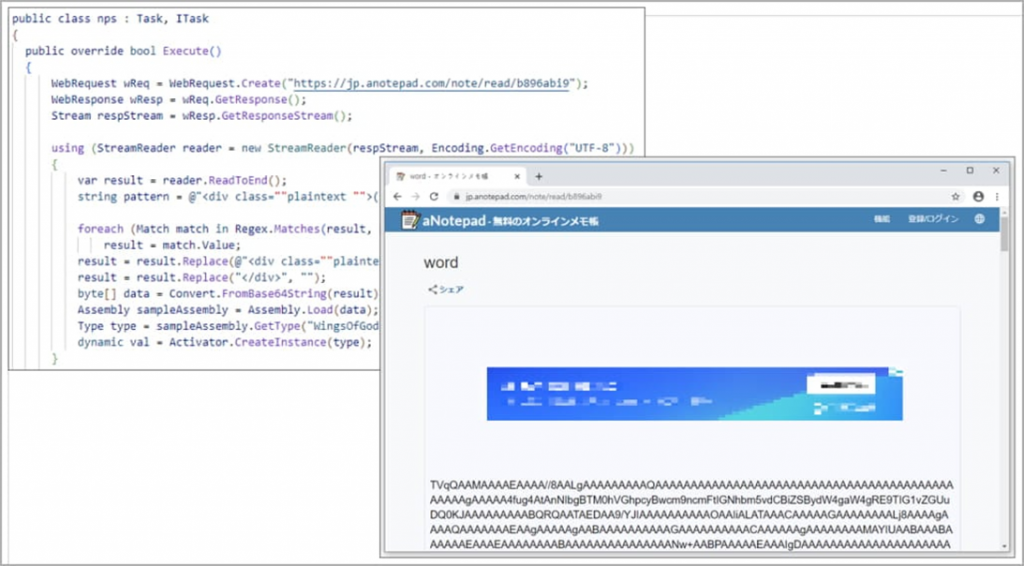This screenshot has width=1024, height=566.
Task: Click the 登録/ログイン link
Action: coord(932,220)
